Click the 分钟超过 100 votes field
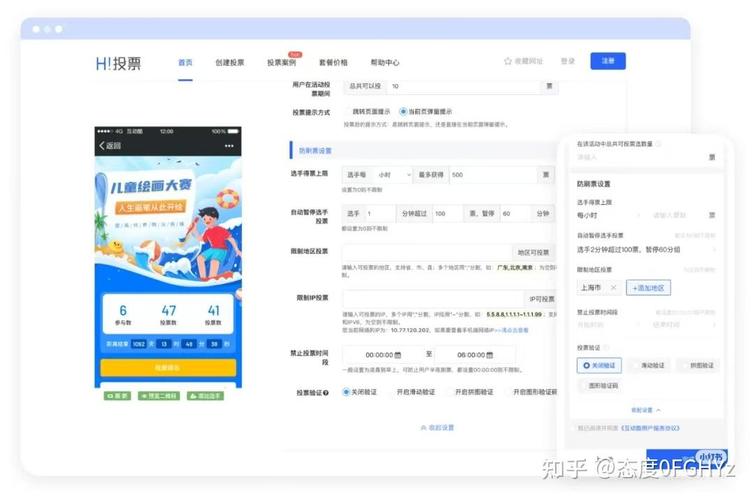This screenshot has height=500, width=755. coord(448,213)
